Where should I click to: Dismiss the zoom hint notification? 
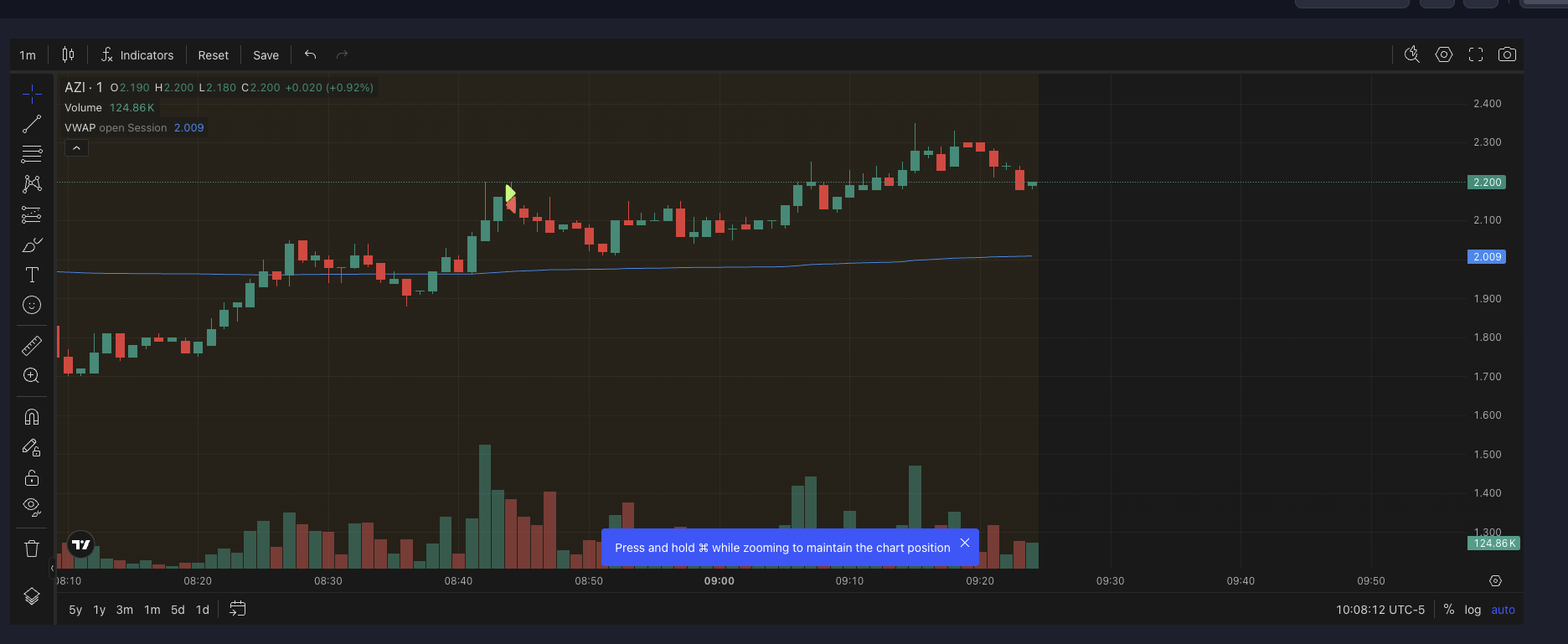pyautogui.click(x=965, y=543)
